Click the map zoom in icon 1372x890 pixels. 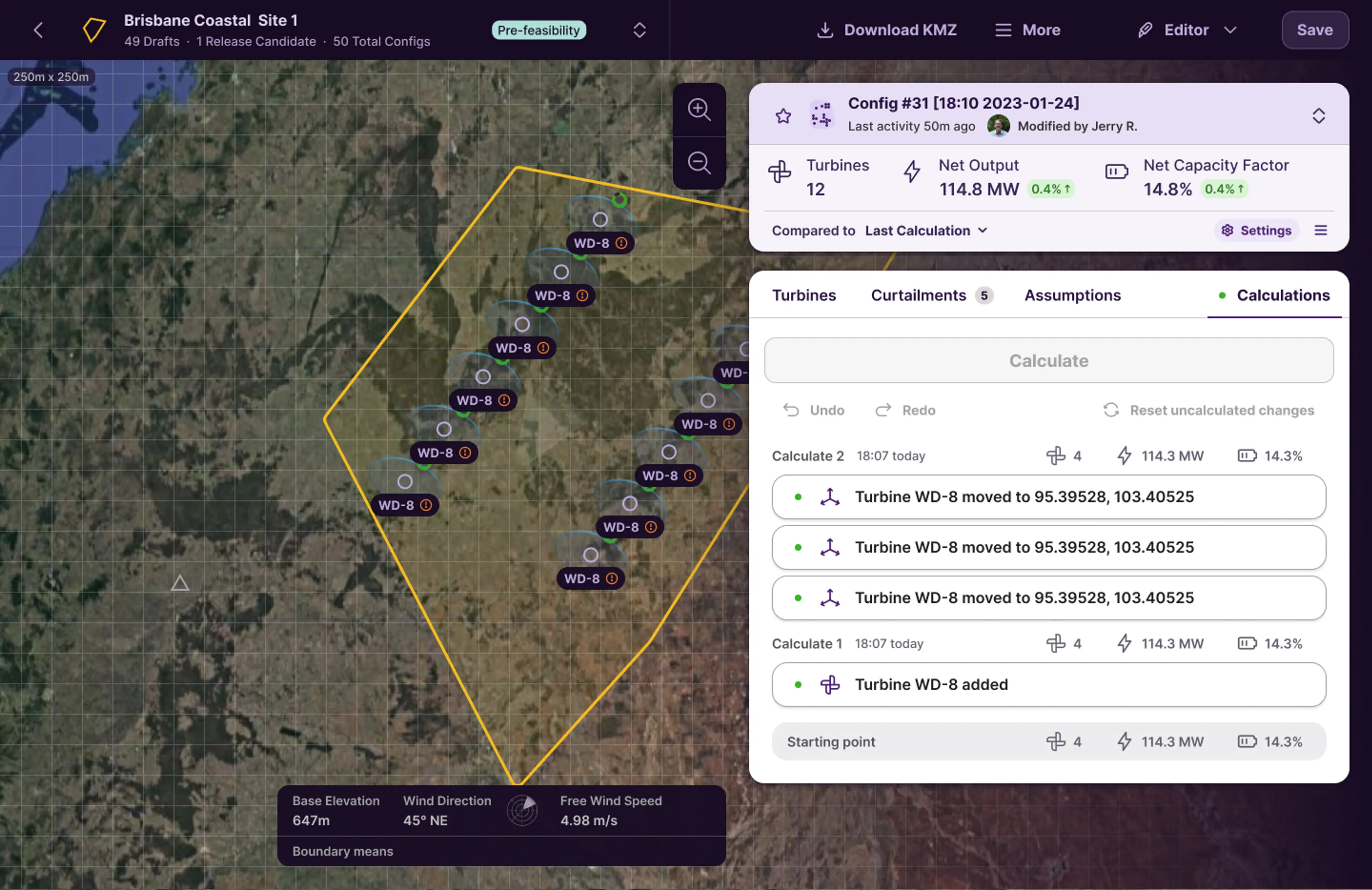coord(699,110)
